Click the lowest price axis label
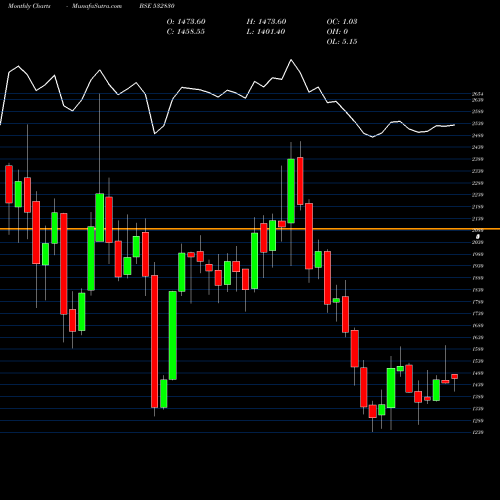The image size is (500, 500). coord(478,432)
